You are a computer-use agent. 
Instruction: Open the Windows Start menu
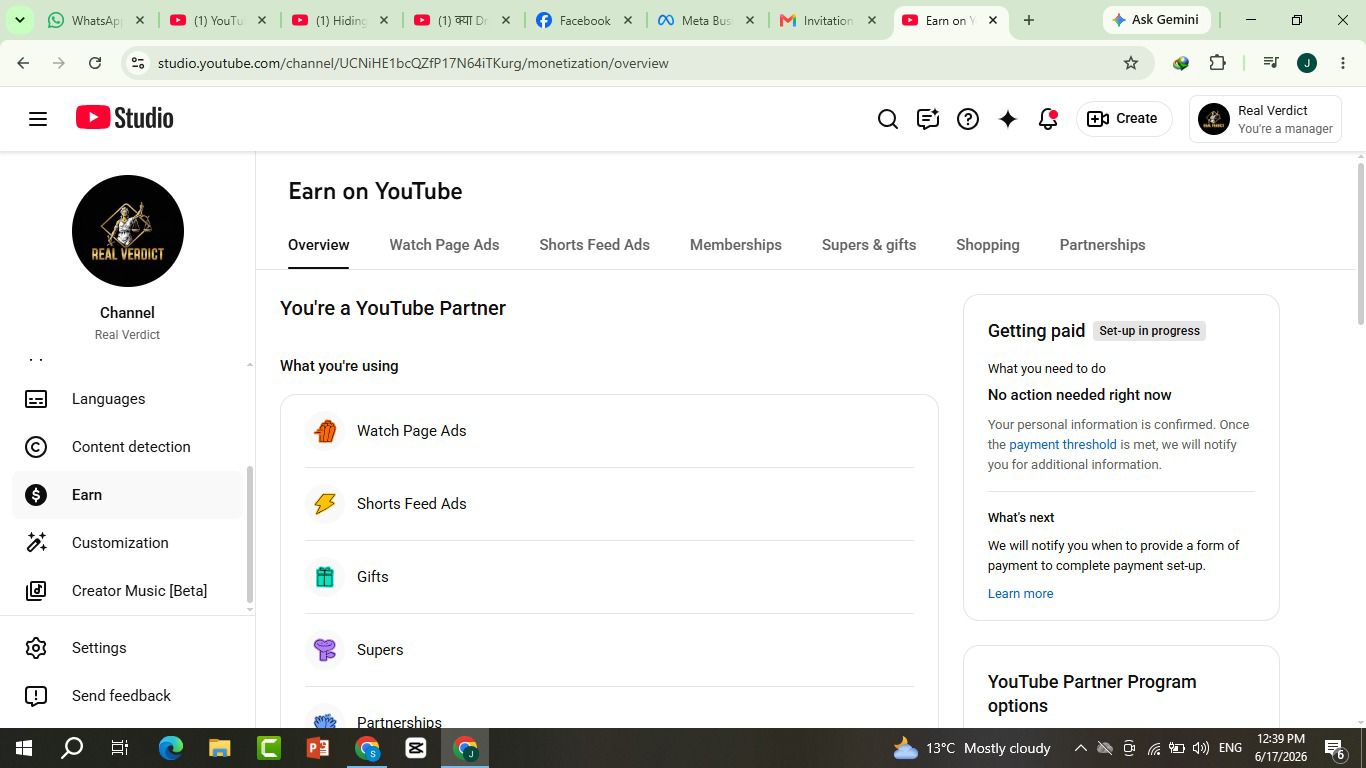pyautogui.click(x=24, y=748)
